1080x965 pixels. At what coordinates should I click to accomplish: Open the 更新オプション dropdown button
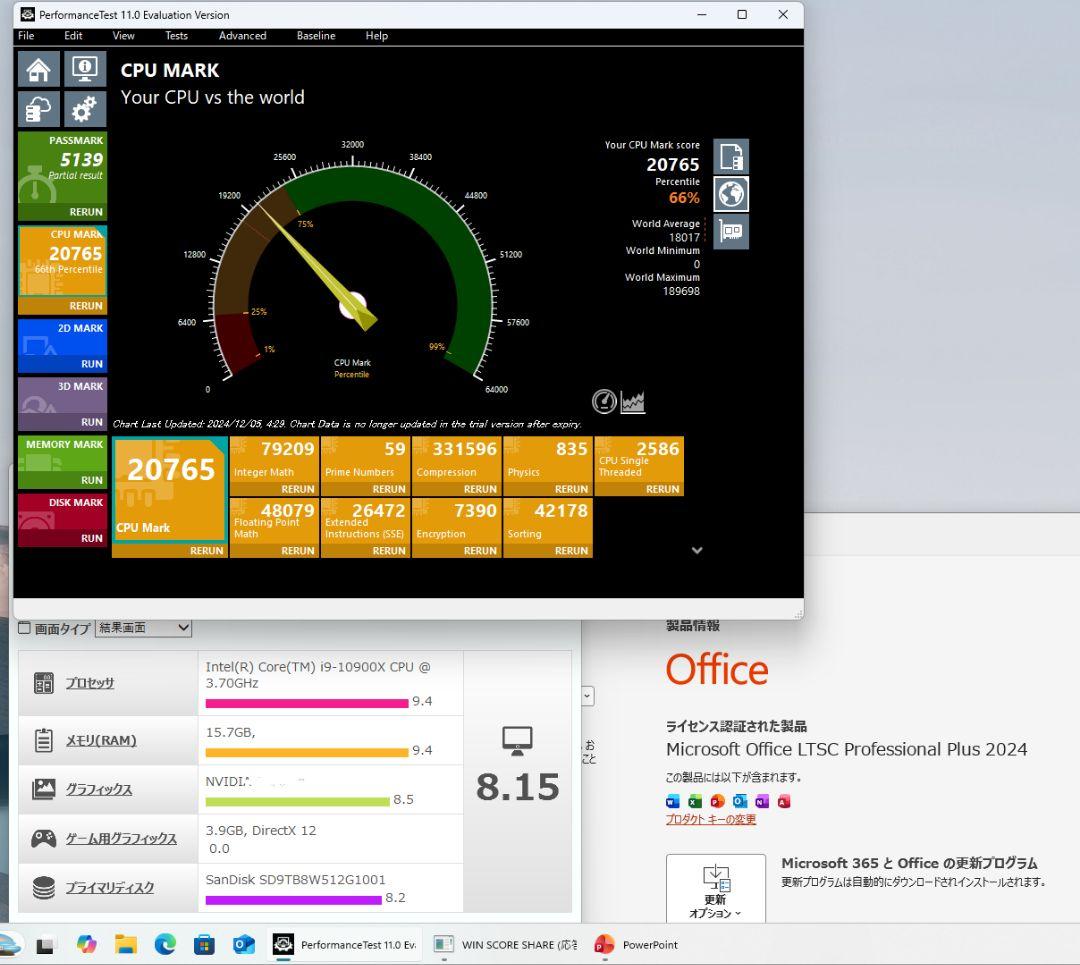[716, 888]
